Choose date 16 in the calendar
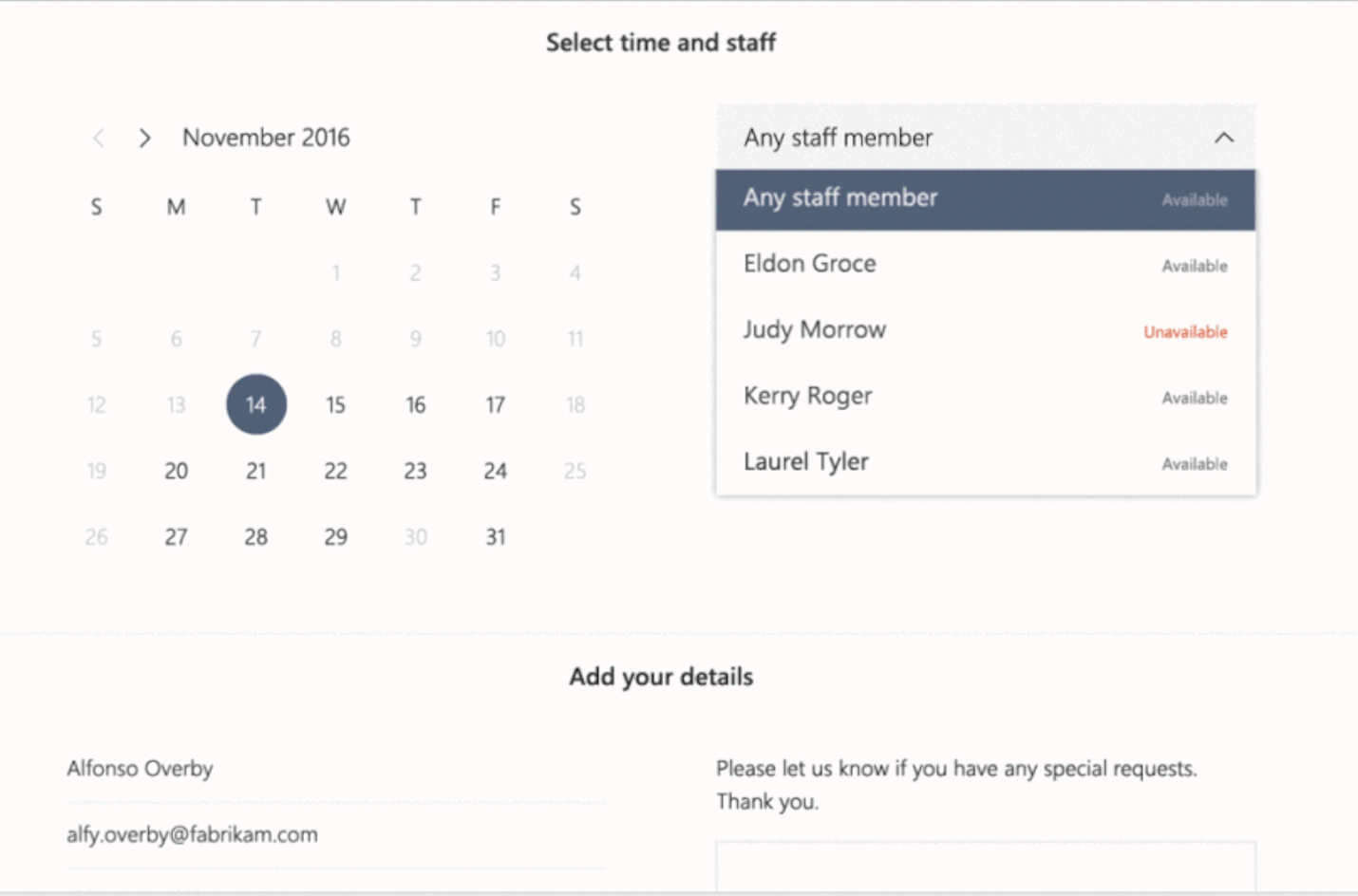1358x896 pixels. [416, 405]
